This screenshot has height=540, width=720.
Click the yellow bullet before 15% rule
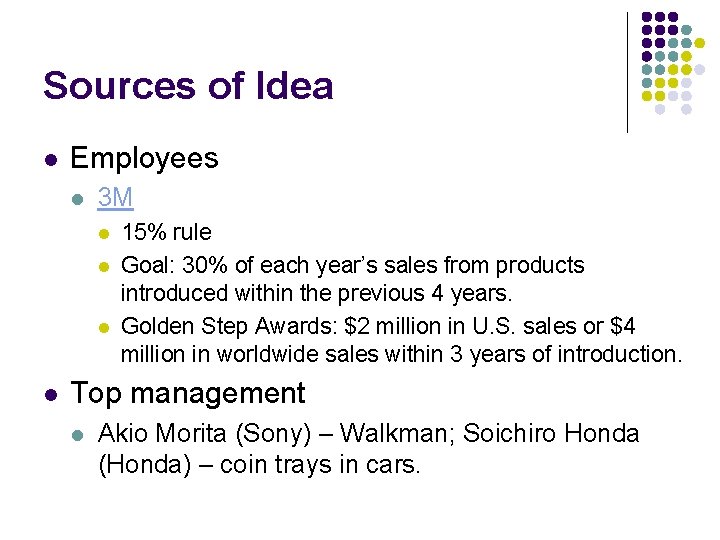[103, 233]
